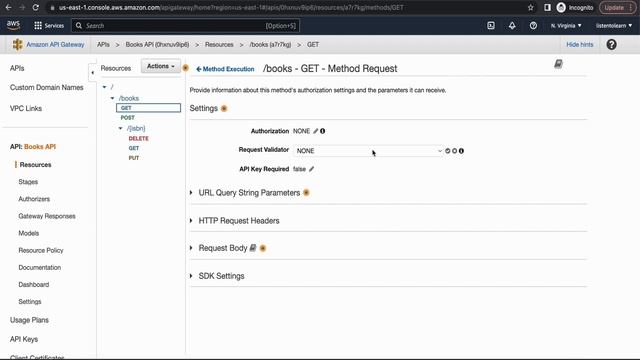Open the N. Virginia region dropdown
This screenshot has width=640, height=360.
tap(566, 26)
